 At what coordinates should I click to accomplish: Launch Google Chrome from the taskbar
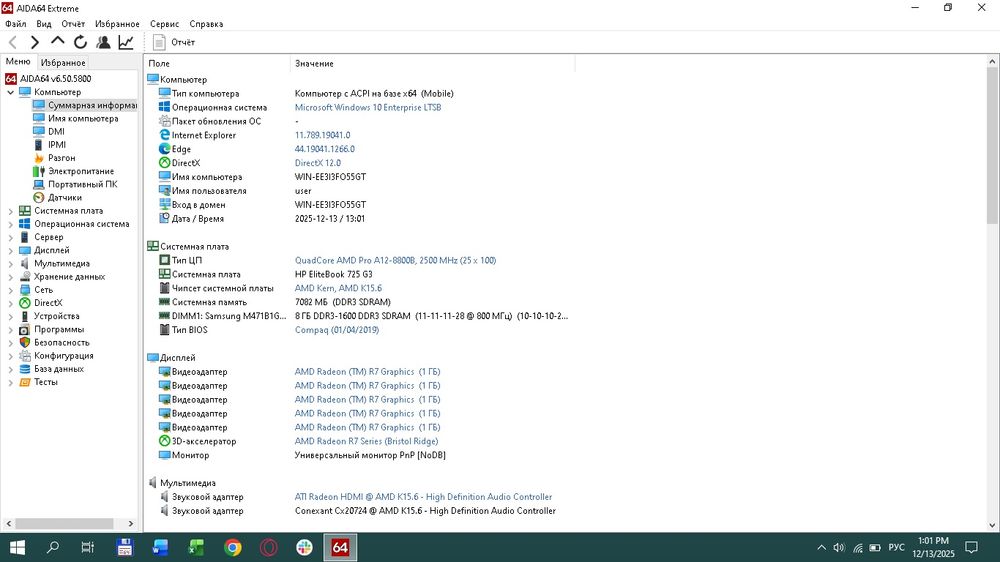(233, 547)
